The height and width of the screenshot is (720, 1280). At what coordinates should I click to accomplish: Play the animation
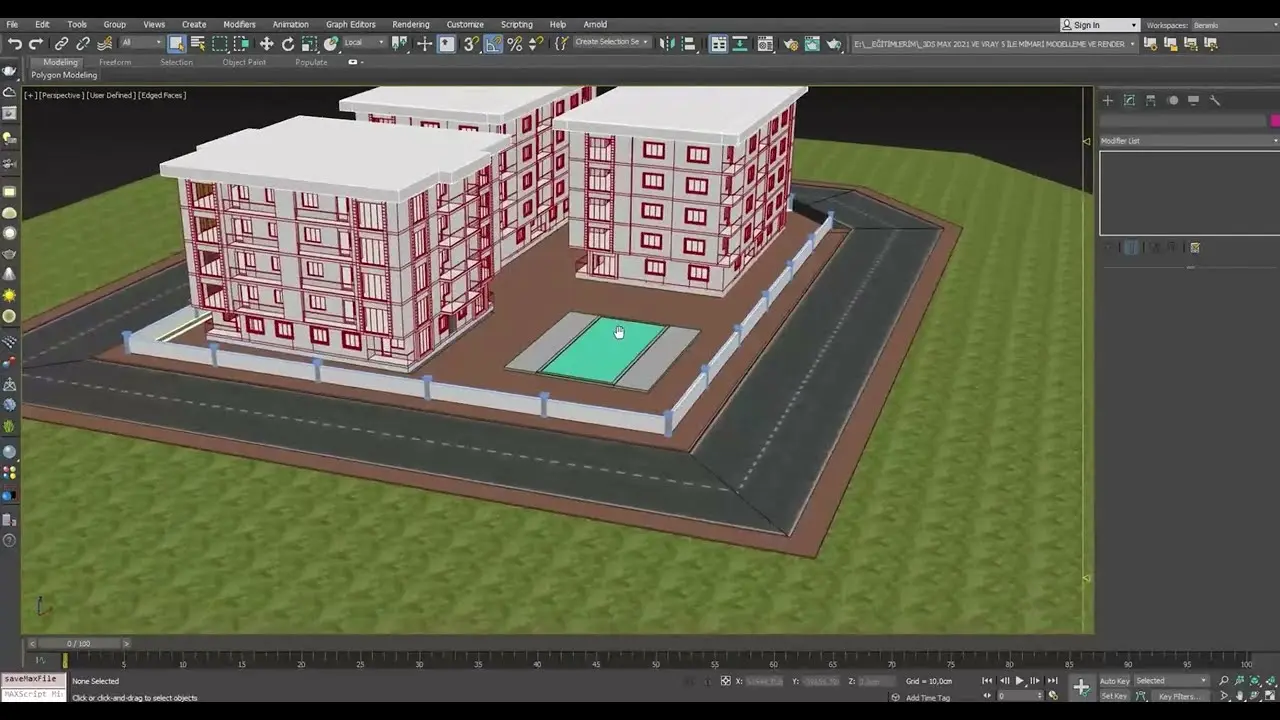(x=1019, y=681)
